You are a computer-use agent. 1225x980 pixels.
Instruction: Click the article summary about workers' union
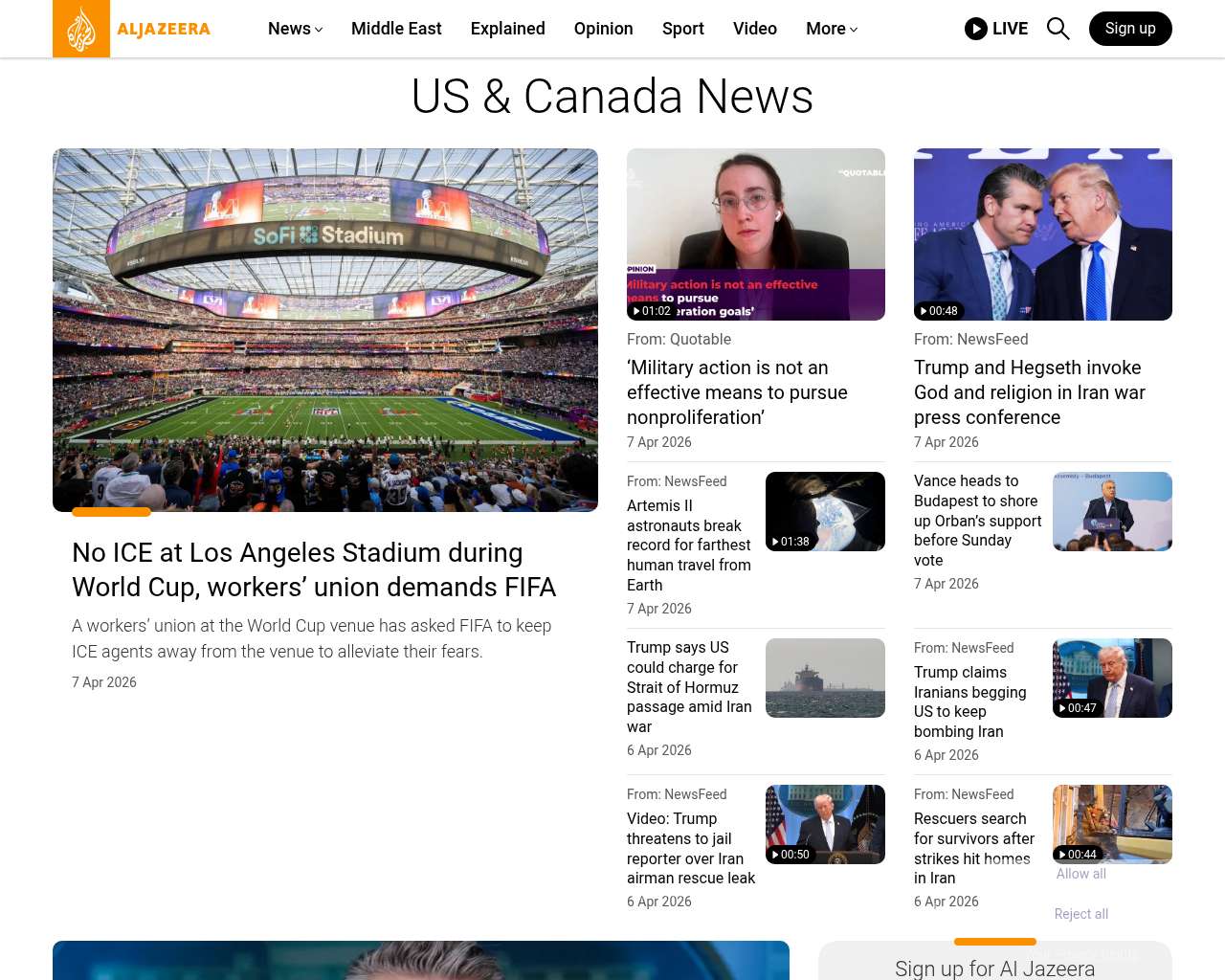(x=312, y=638)
